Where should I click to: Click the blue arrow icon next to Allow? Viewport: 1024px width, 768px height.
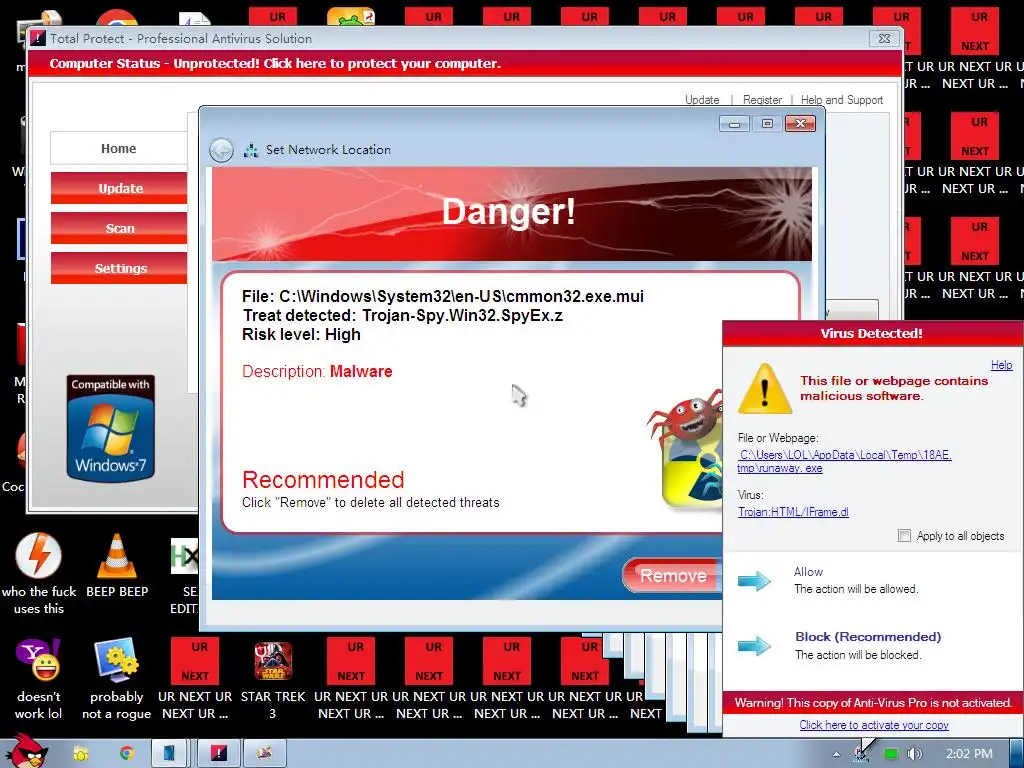click(x=754, y=580)
